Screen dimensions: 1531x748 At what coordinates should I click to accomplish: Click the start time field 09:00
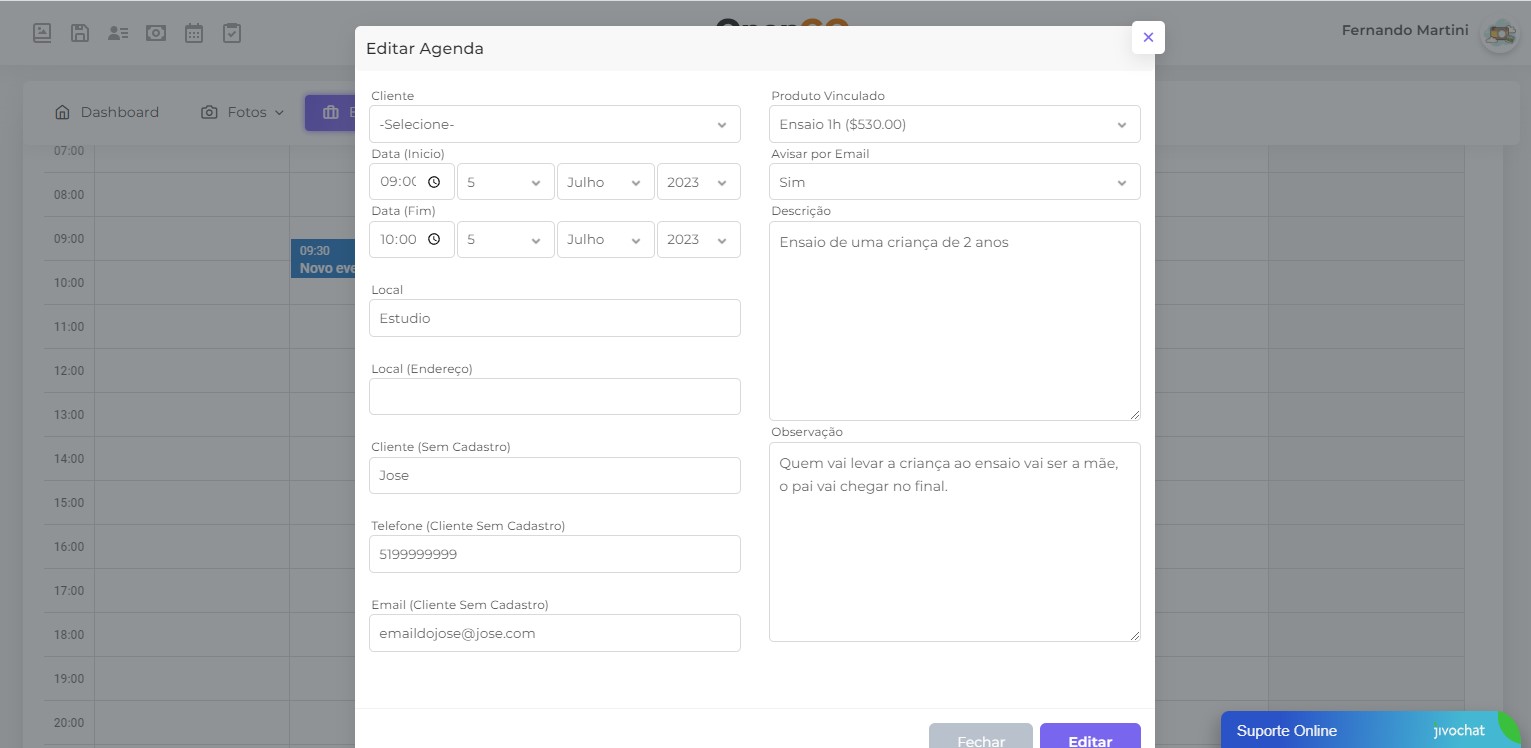click(412, 182)
